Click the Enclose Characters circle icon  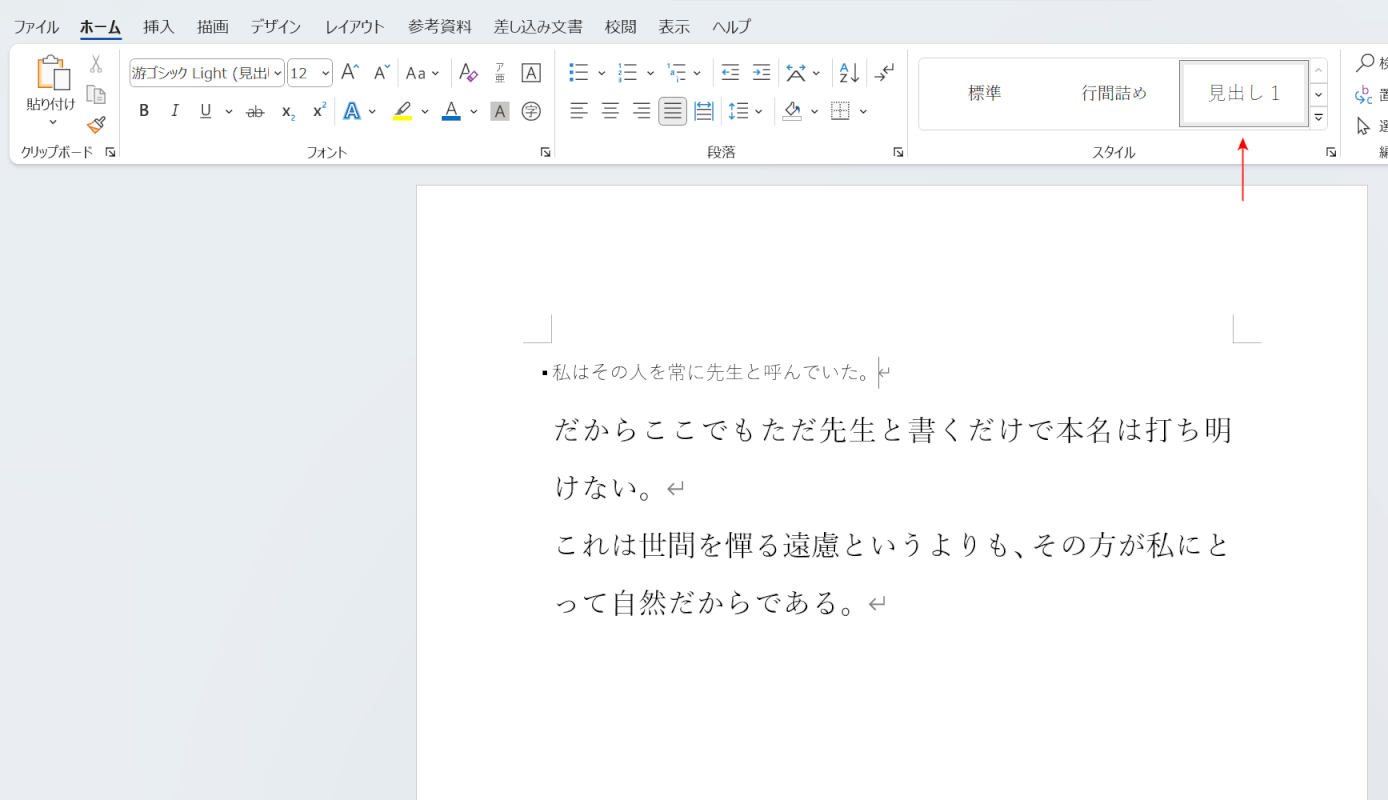531,111
